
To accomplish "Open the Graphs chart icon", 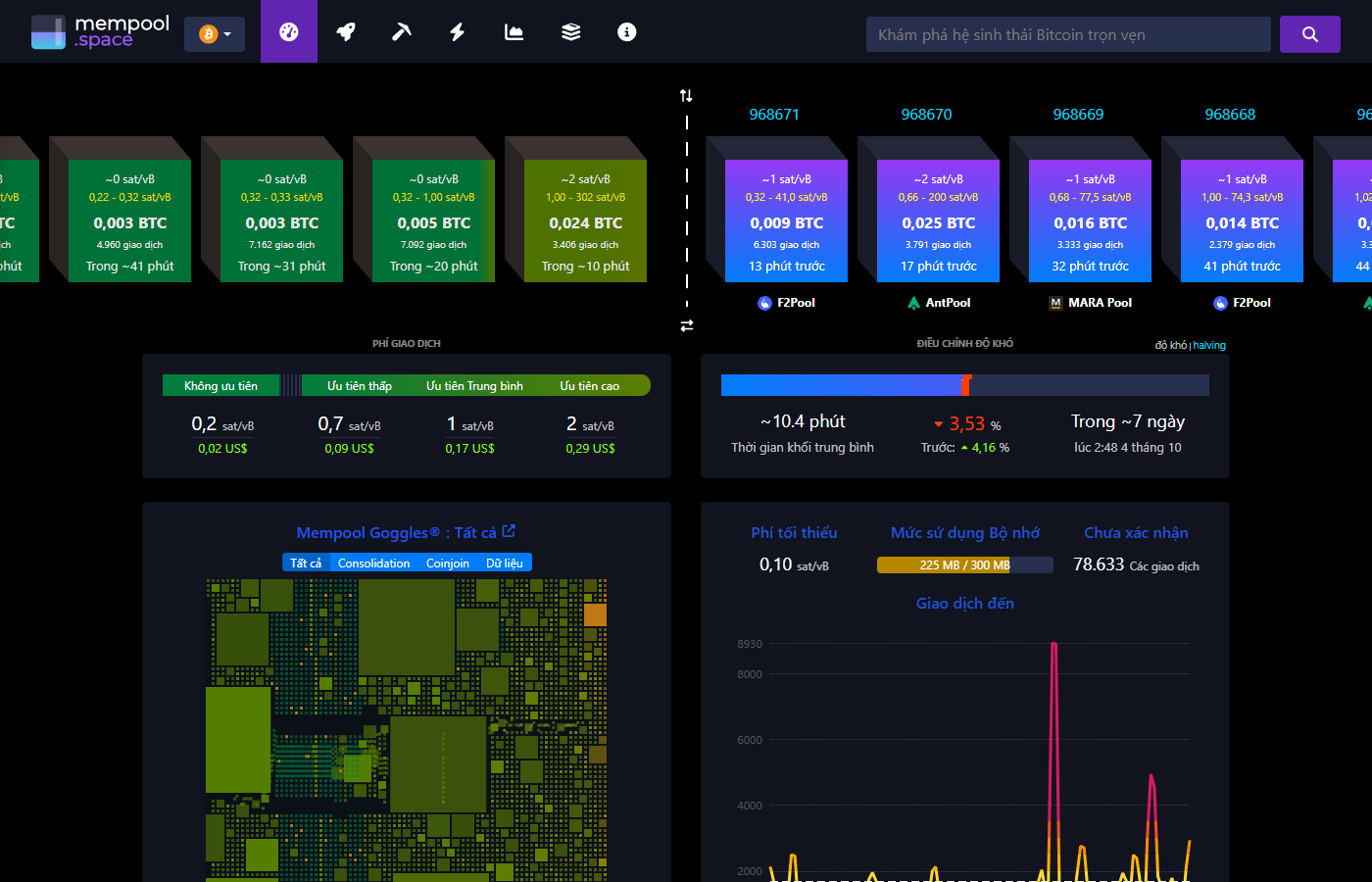I will [514, 31].
